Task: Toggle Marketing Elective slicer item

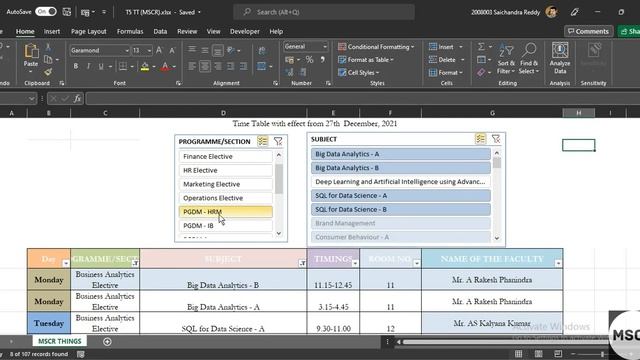Action: pyautogui.click(x=225, y=184)
